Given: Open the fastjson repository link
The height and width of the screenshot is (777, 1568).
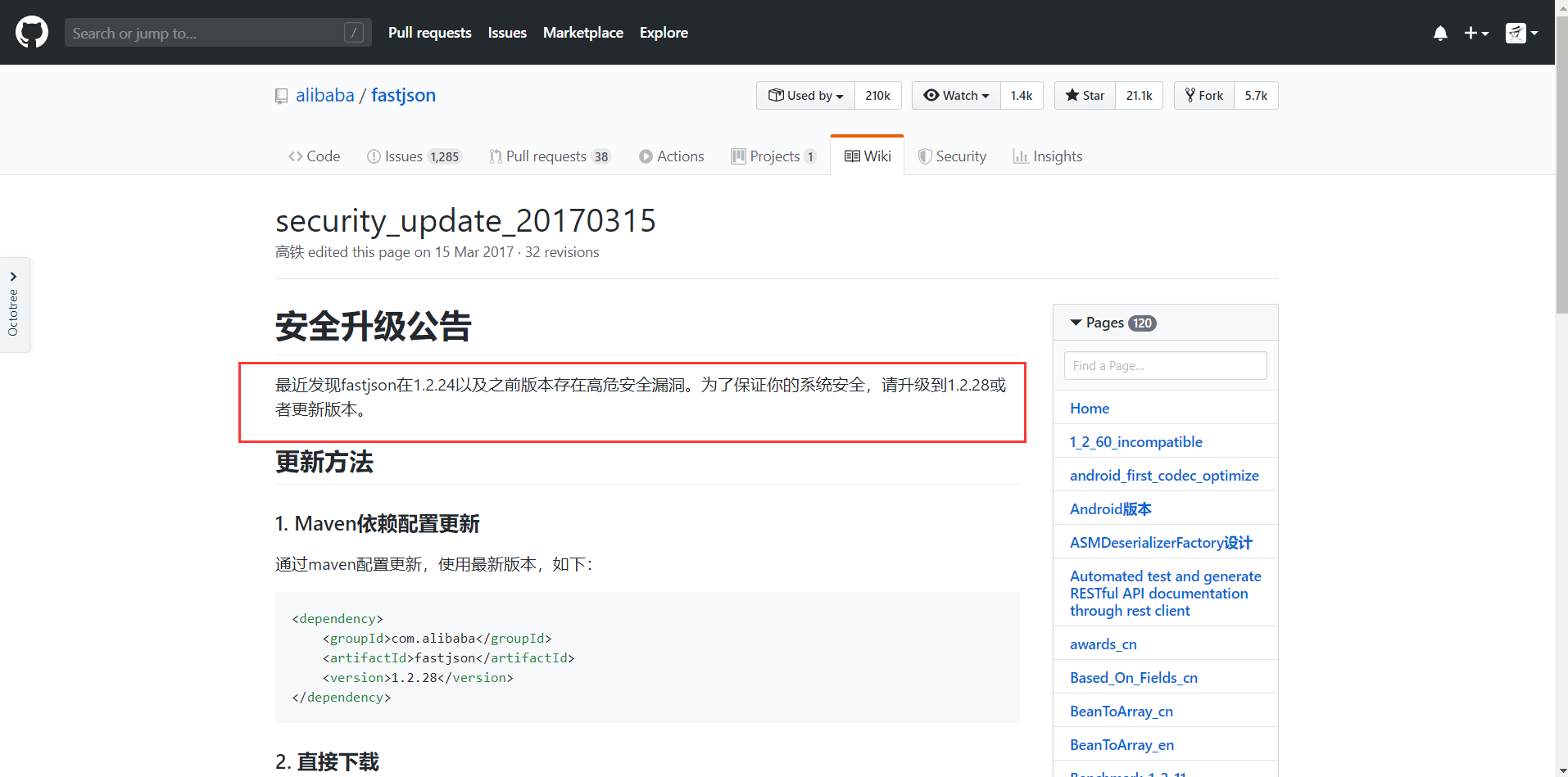Looking at the screenshot, I should [404, 95].
